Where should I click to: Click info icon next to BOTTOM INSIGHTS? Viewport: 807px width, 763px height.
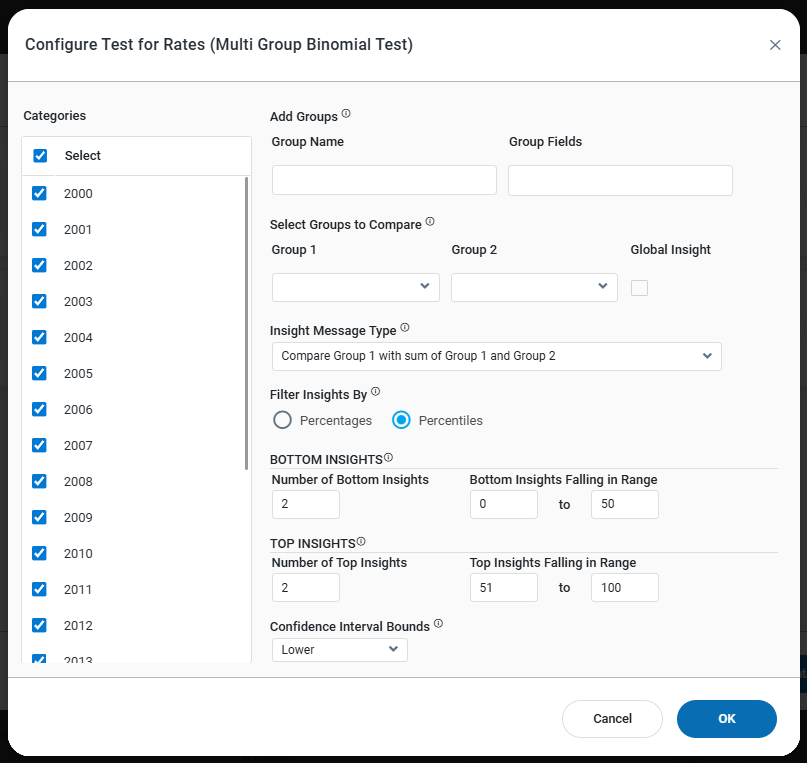click(x=388, y=457)
